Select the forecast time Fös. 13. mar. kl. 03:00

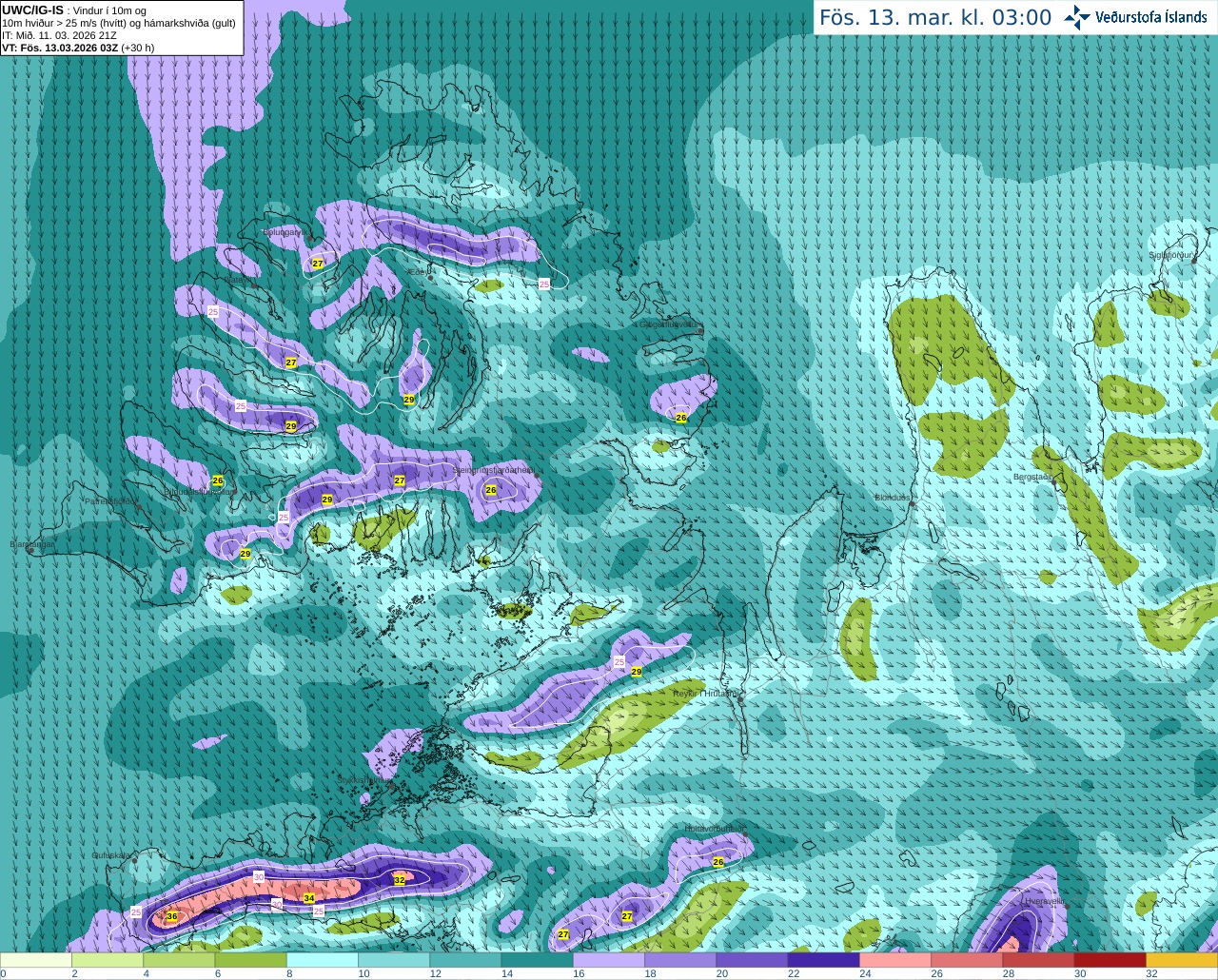tap(935, 18)
